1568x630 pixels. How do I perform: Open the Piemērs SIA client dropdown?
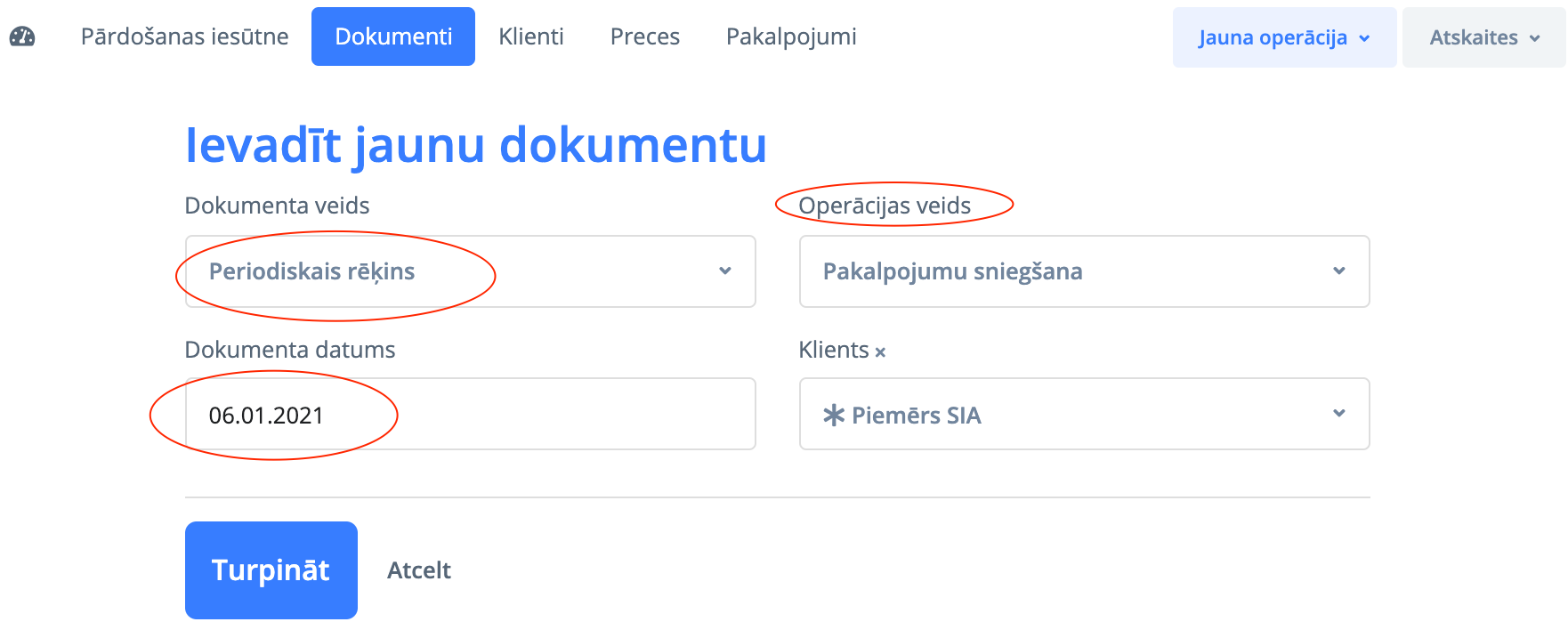[1084, 415]
